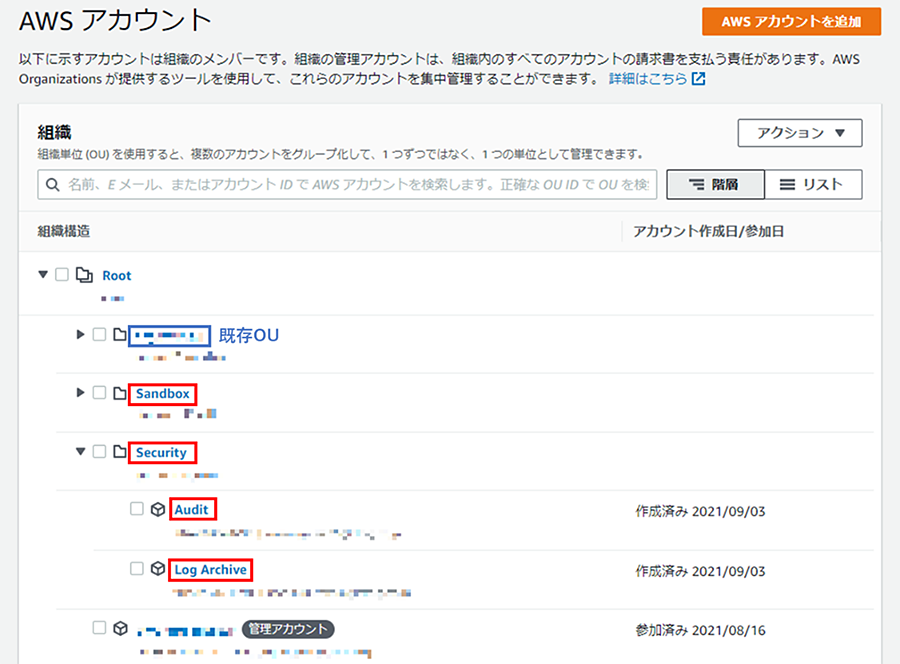
Task: Open the アクション dropdown menu
Action: pos(800,133)
